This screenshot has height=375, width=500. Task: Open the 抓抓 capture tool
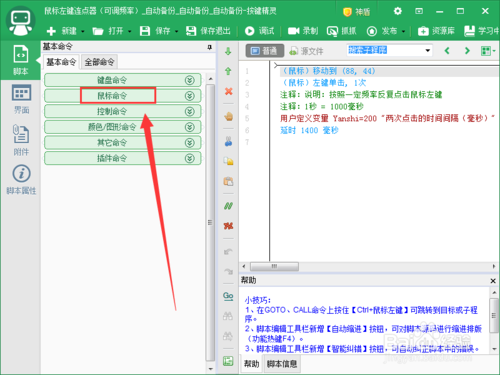342,31
